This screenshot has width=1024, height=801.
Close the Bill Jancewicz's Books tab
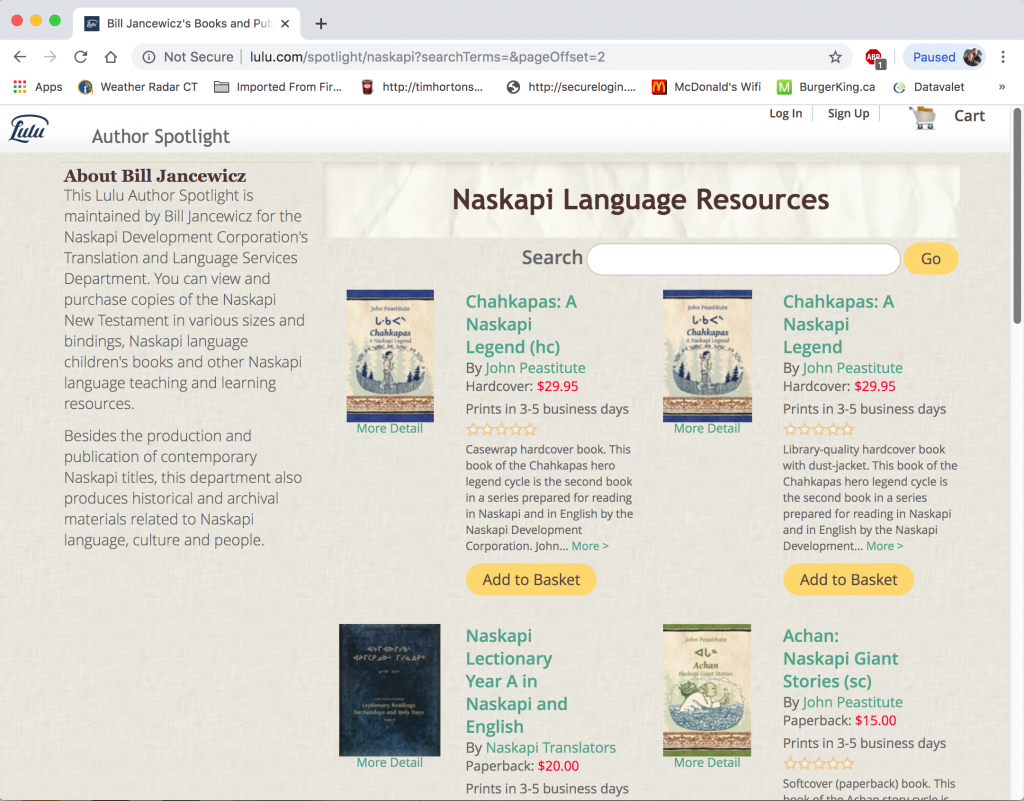285,24
